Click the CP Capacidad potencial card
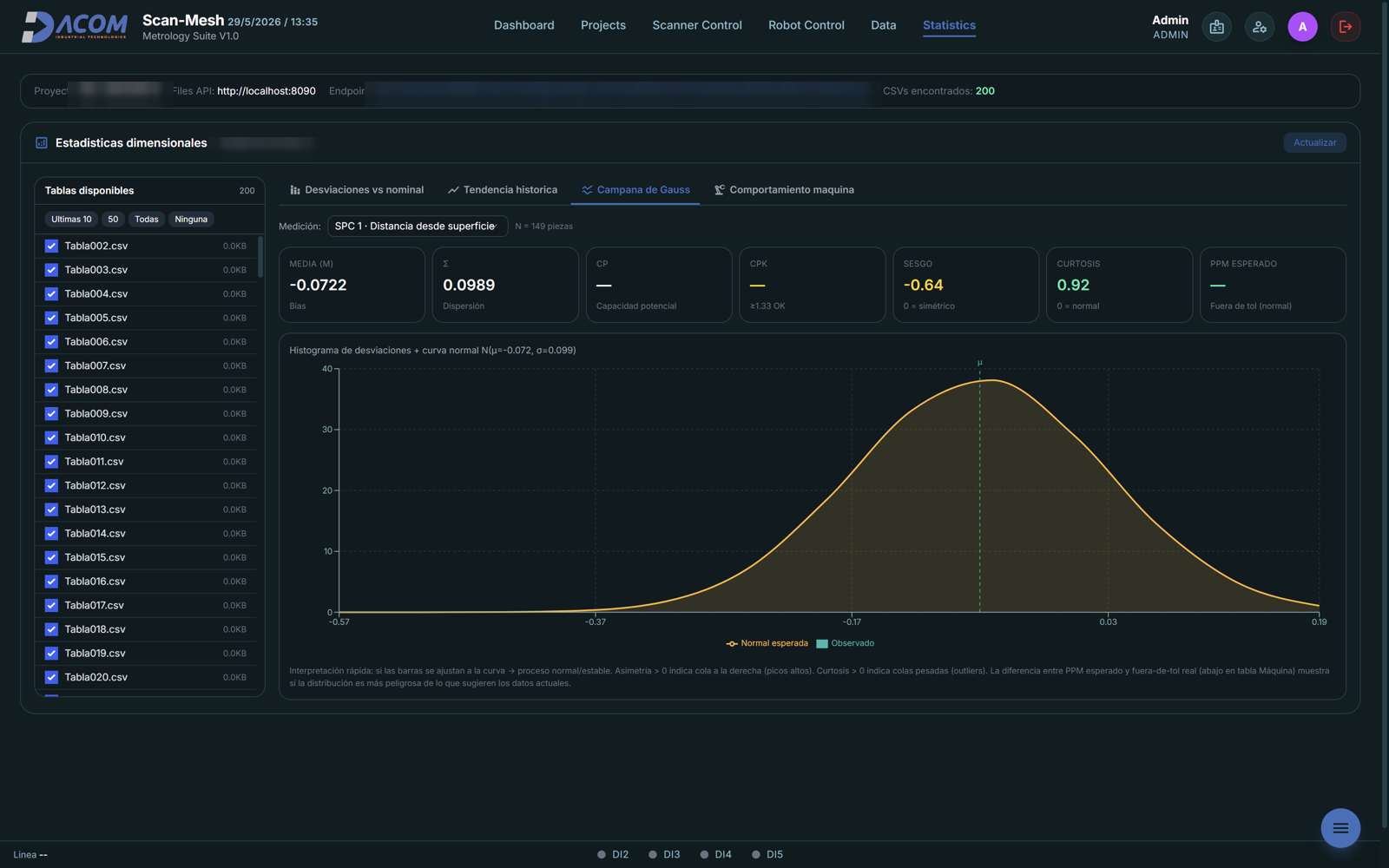Viewport: 1389px width, 868px height. 659,285
